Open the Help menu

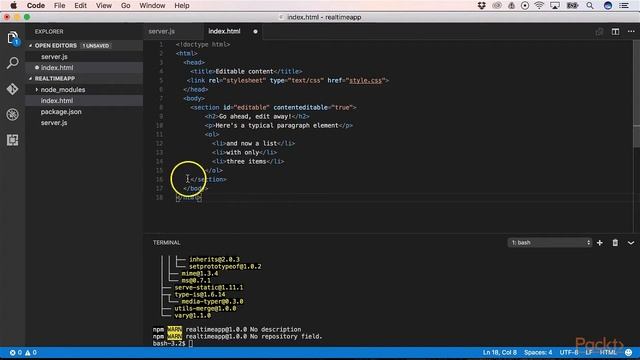pos(182,5)
